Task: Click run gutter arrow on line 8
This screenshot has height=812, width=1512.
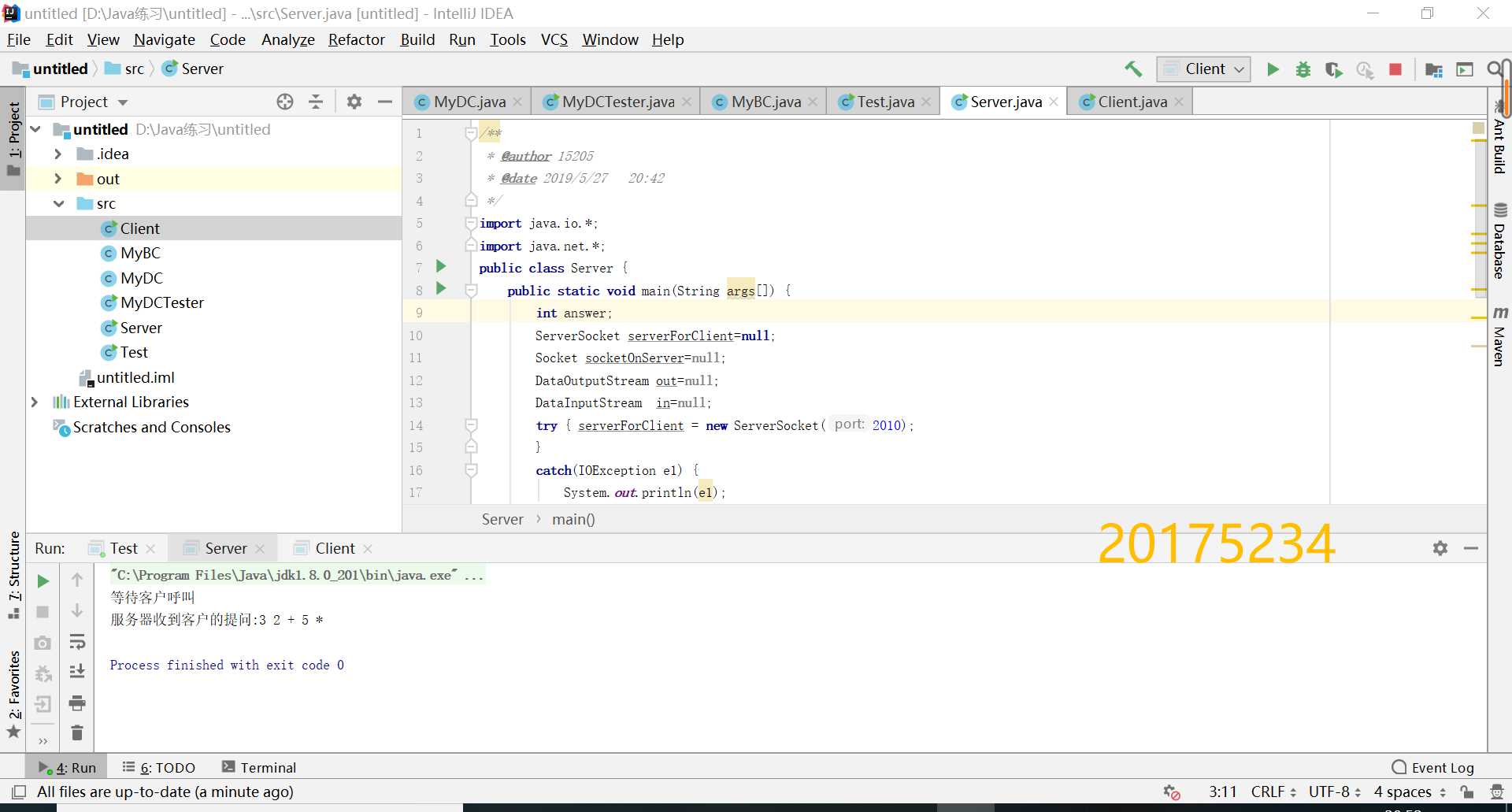Action: coord(441,289)
